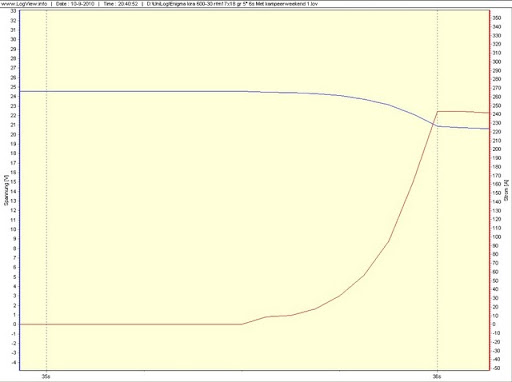Click the 160 tick on current axis
Viewport: 512px width, 382px height.
497,184
